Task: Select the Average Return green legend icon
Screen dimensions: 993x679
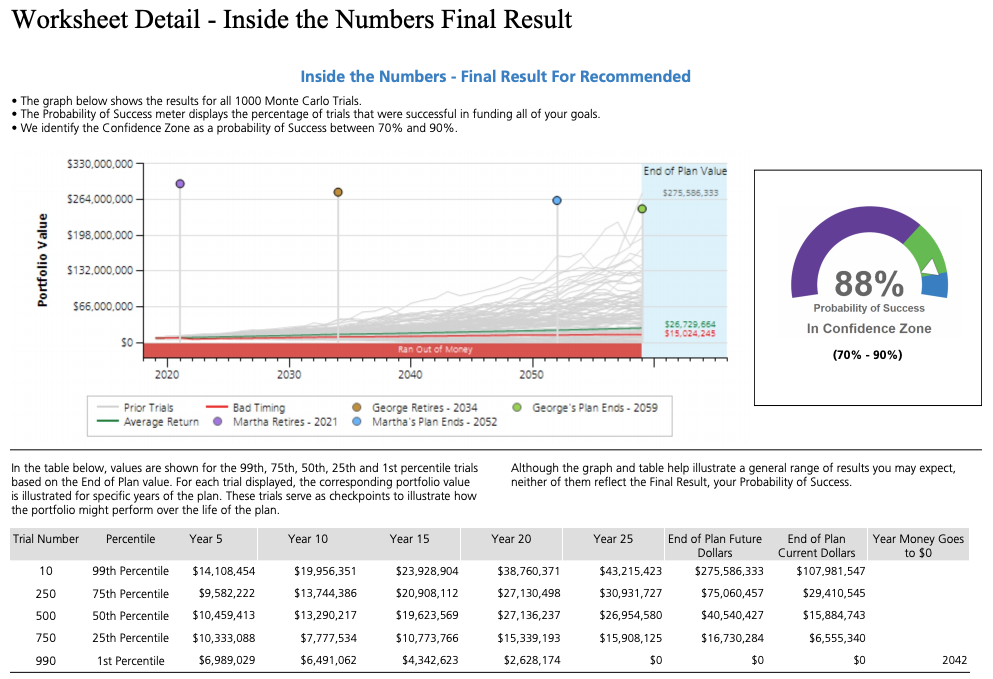Action: pyautogui.click(x=107, y=422)
